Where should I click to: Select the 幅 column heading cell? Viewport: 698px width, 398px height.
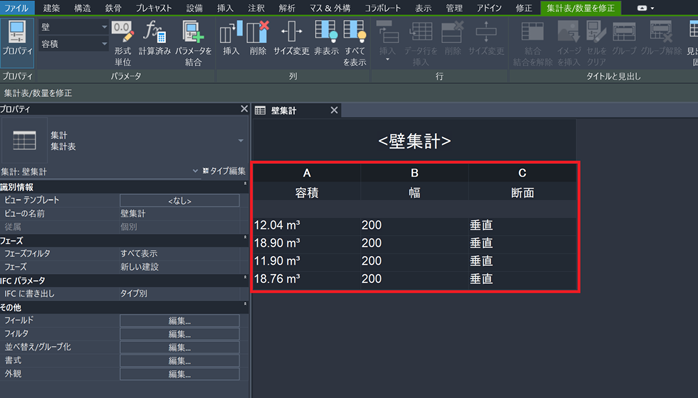point(414,193)
